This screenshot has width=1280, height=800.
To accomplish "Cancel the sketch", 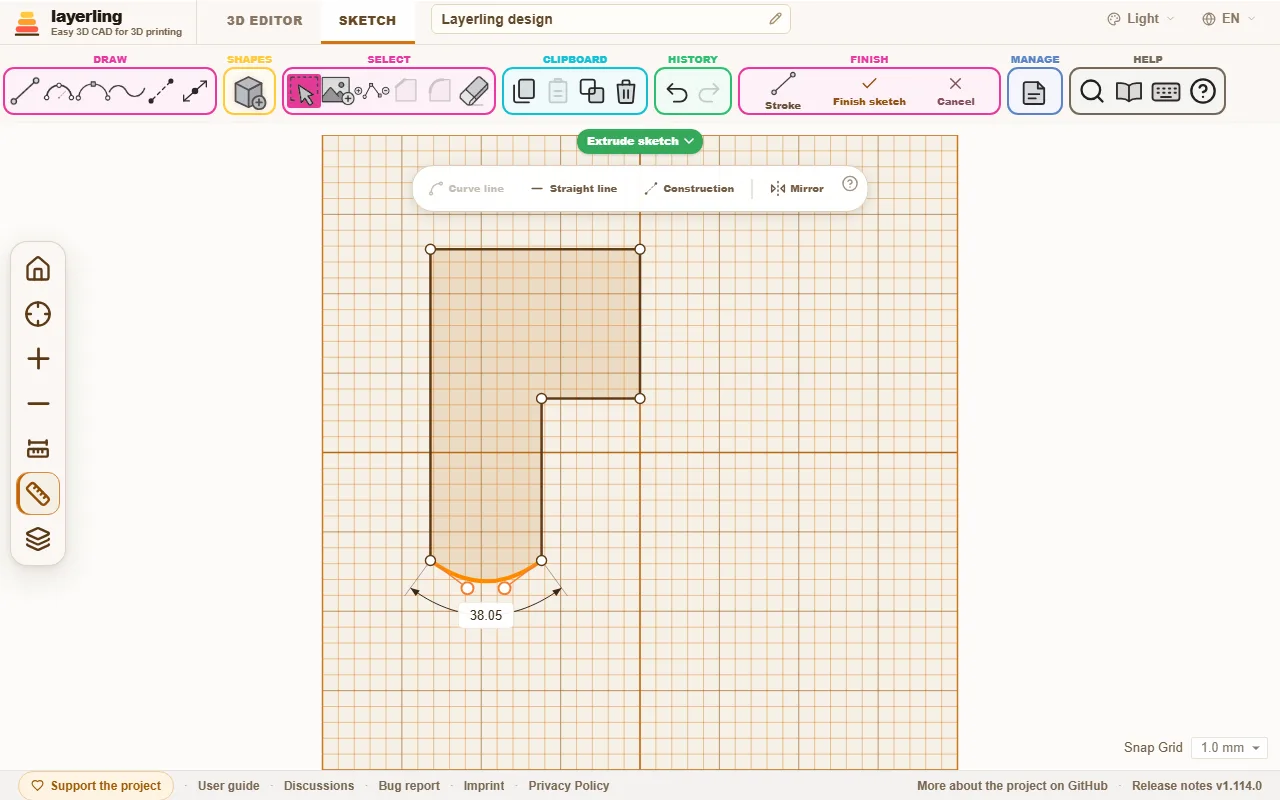I will pyautogui.click(x=955, y=91).
